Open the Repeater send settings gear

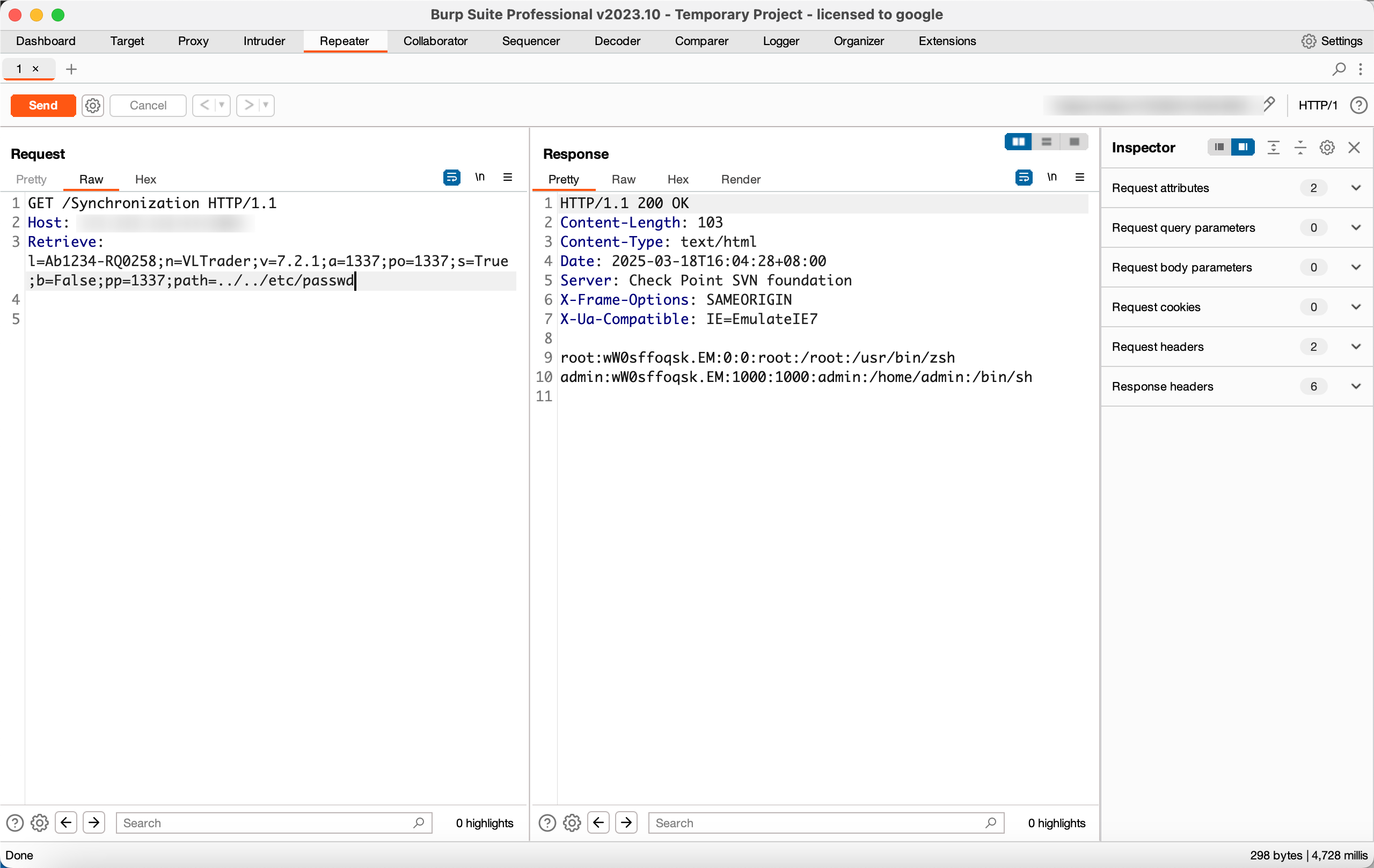pos(92,106)
